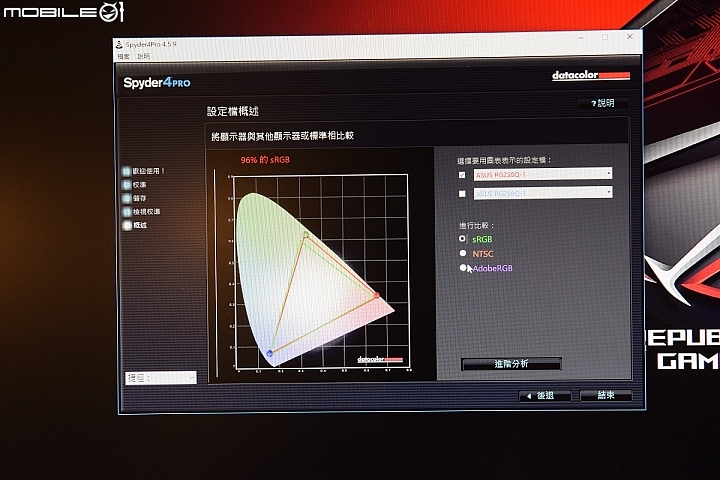Enable the second ASUS PG258Q-1 profile checkbox

[x=462, y=194]
